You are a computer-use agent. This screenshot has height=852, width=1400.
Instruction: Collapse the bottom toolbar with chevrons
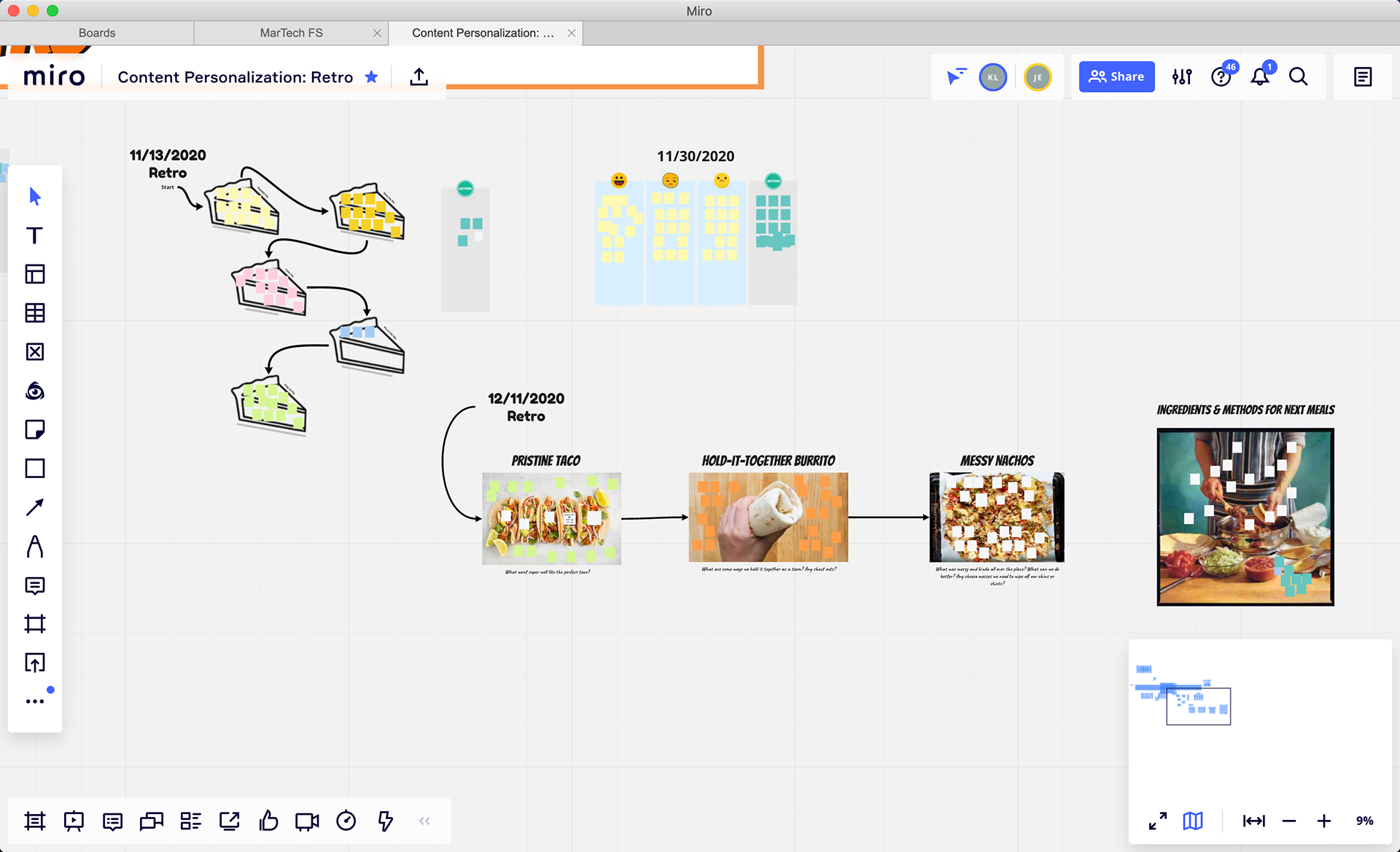point(424,821)
